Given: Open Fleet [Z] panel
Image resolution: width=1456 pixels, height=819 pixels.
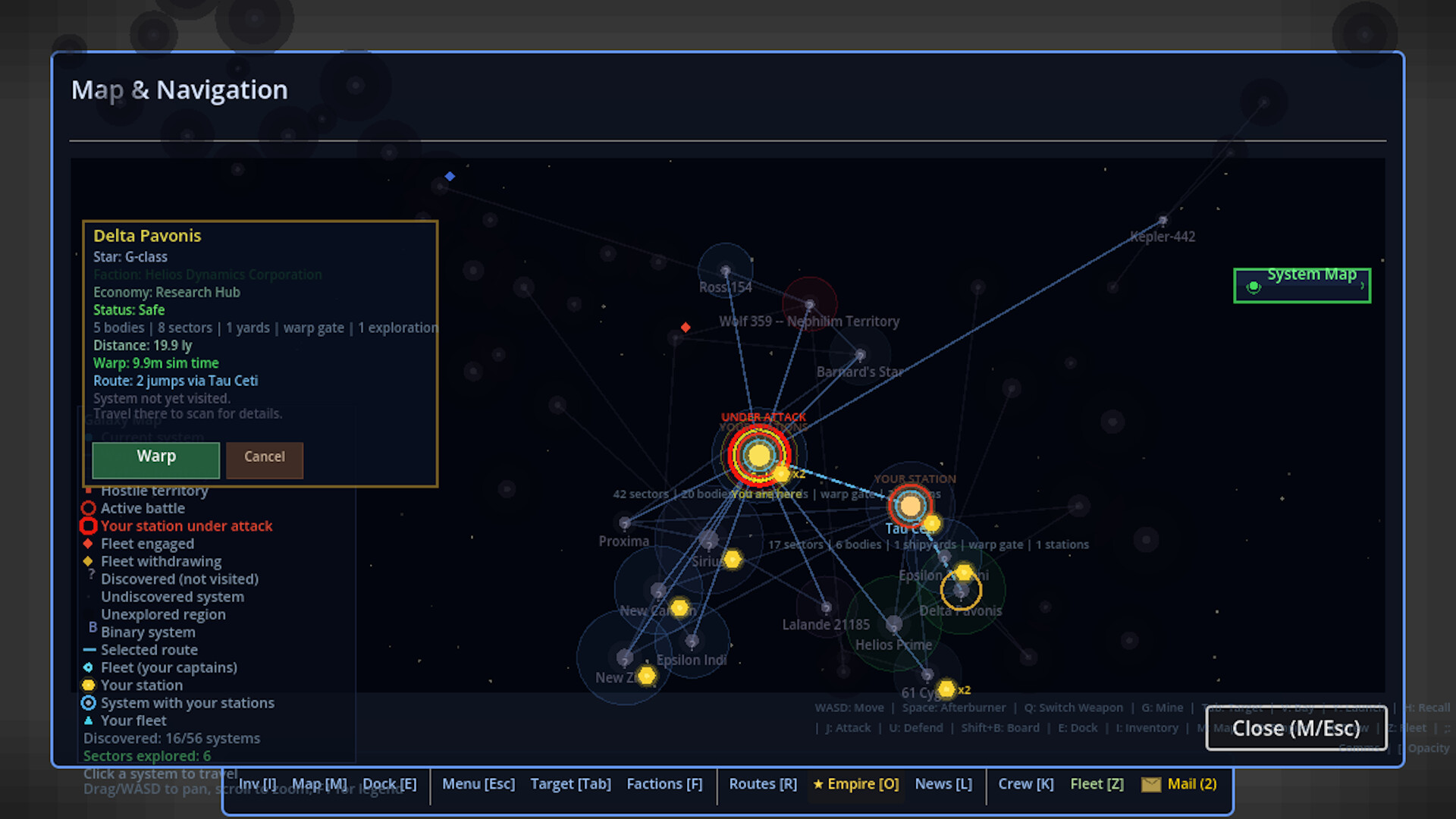Looking at the screenshot, I should click(1097, 784).
